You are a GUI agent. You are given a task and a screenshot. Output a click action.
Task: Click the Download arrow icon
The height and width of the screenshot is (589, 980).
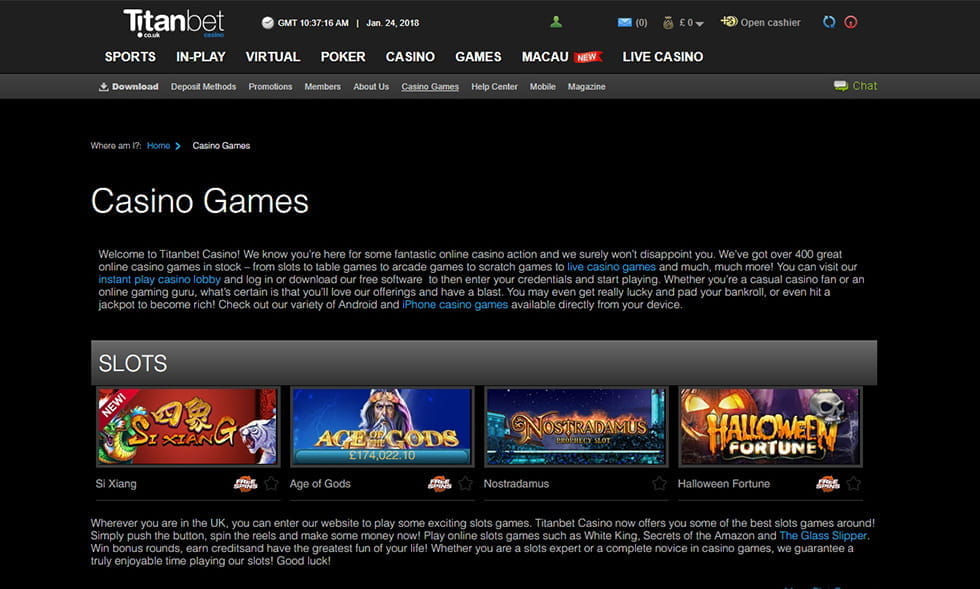pyautogui.click(x=104, y=87)
